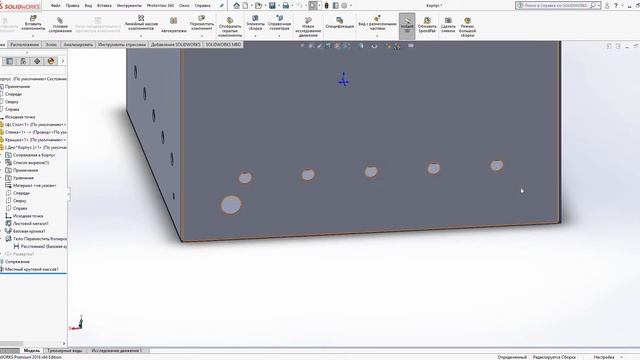Select Переместить компонент tool
The height and width of the screenshot is (360, 640).
(202, 23)
